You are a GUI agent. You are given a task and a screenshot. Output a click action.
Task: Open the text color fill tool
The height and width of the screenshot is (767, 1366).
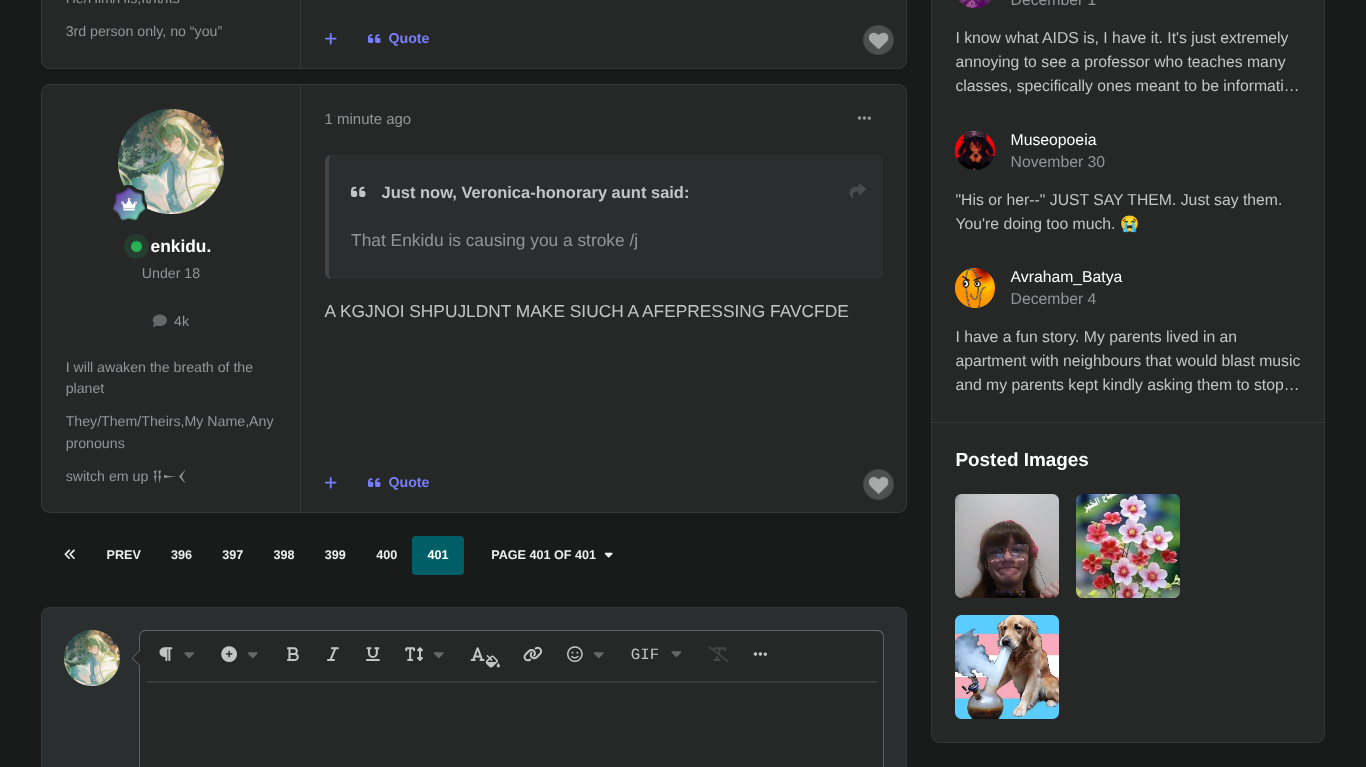[x=485, y=656]
